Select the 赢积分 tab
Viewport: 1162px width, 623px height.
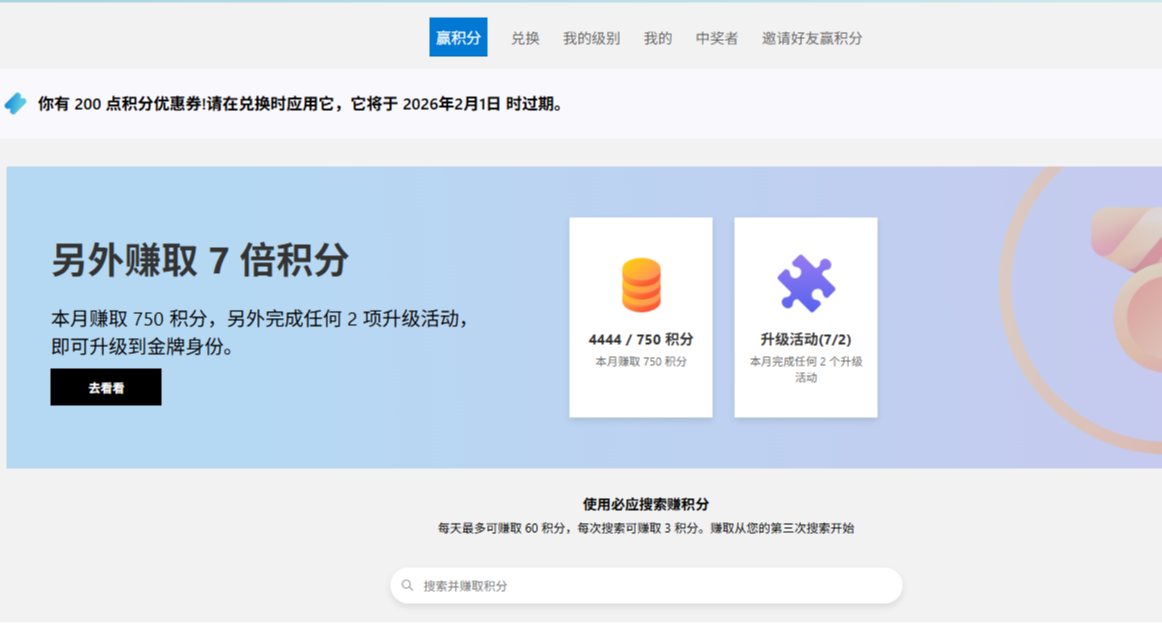coord(458,37)
